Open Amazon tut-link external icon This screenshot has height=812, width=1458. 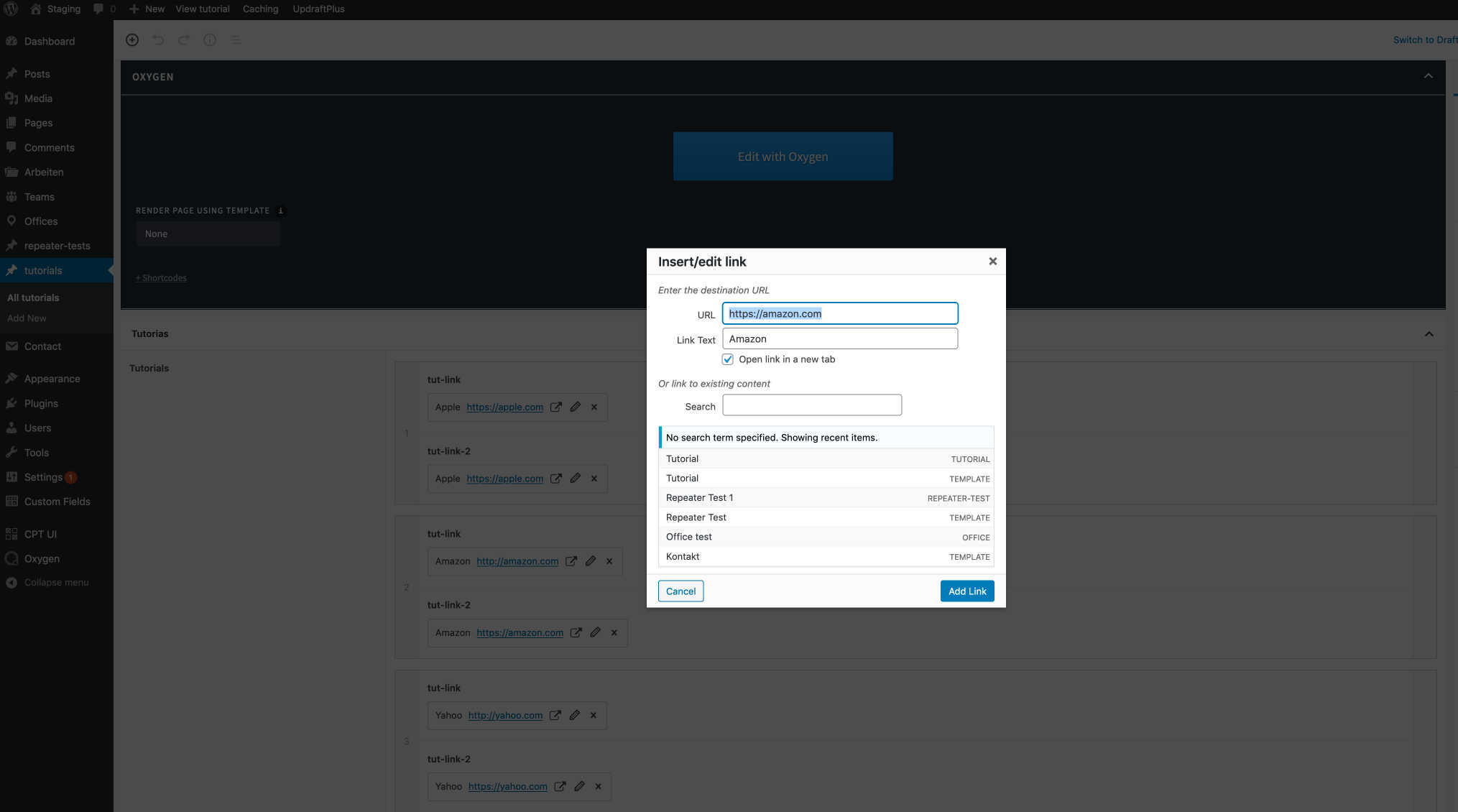click(x=571, y=561)
